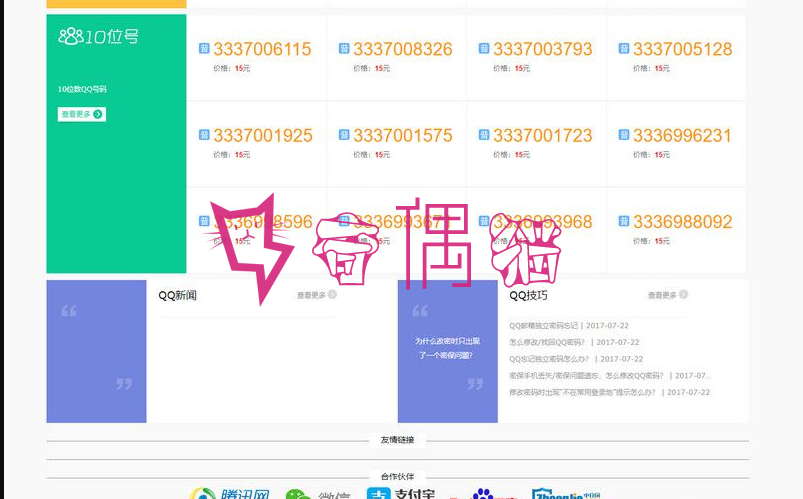
Task: Open article QQ忘记独立密码怎么办?
Action: 549,359
